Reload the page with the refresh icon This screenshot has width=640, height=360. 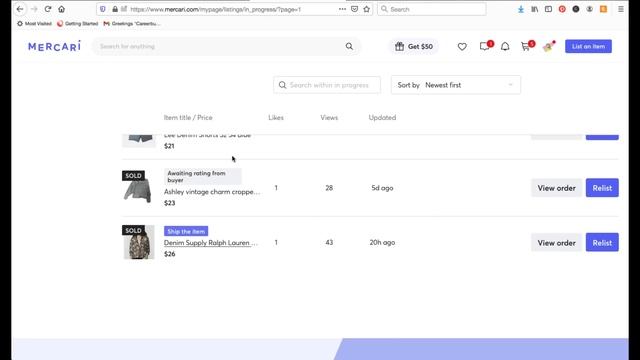48,9
